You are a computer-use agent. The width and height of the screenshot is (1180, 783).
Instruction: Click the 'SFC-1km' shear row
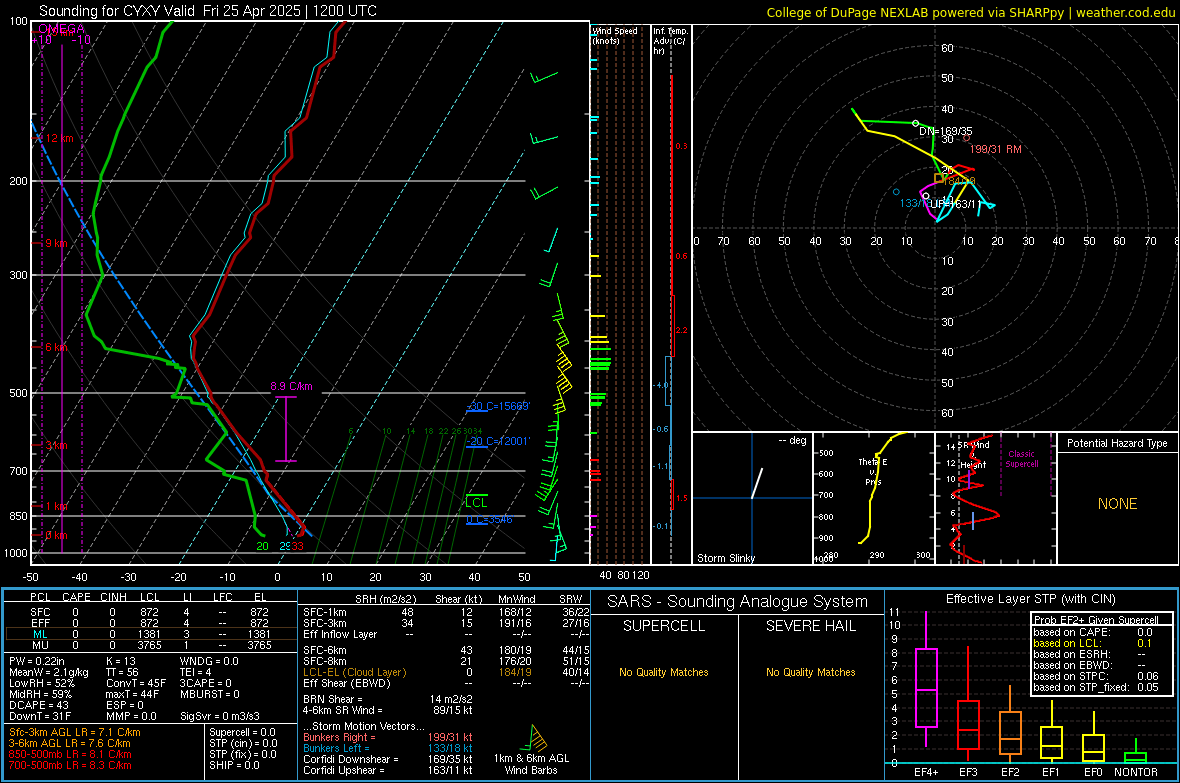coord(446,612)
